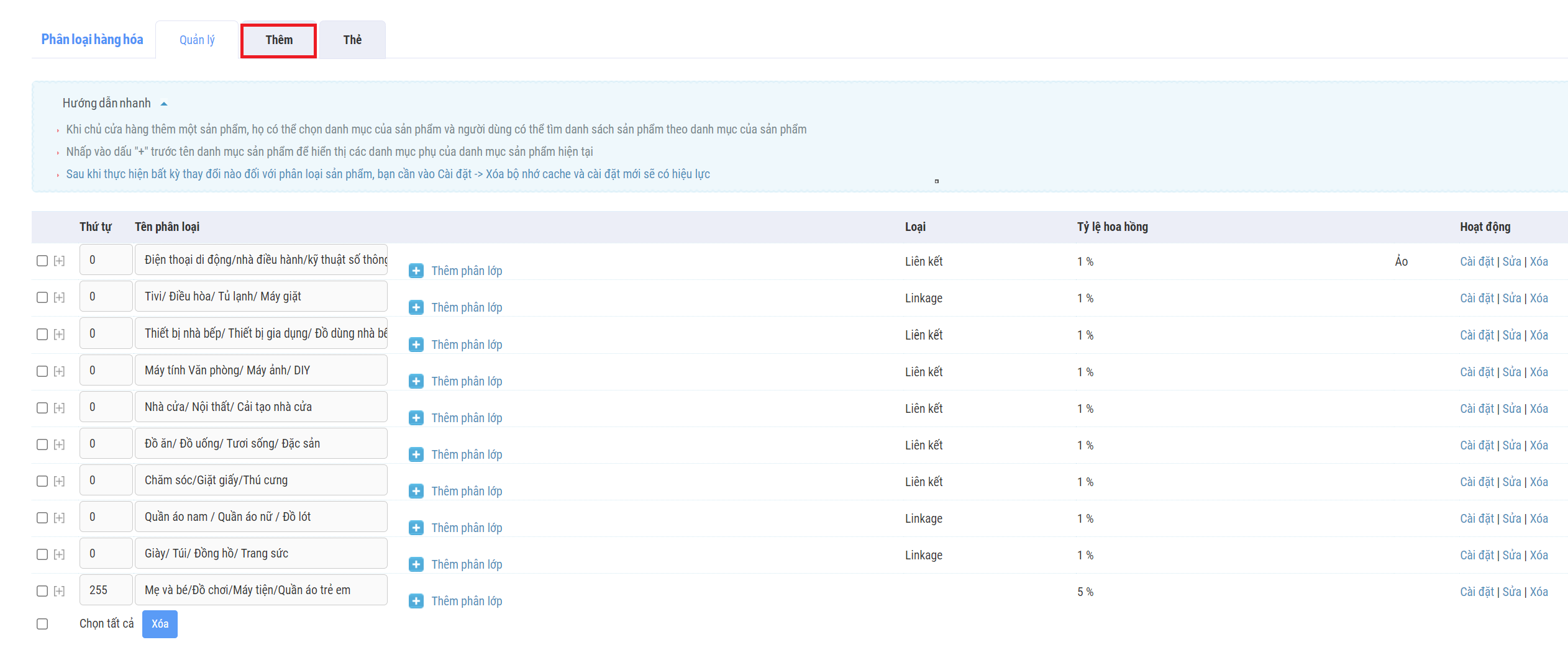
Task: Click plus icon next to Nhà cửa/ Nội thất
Action: [x=416, y=418]
